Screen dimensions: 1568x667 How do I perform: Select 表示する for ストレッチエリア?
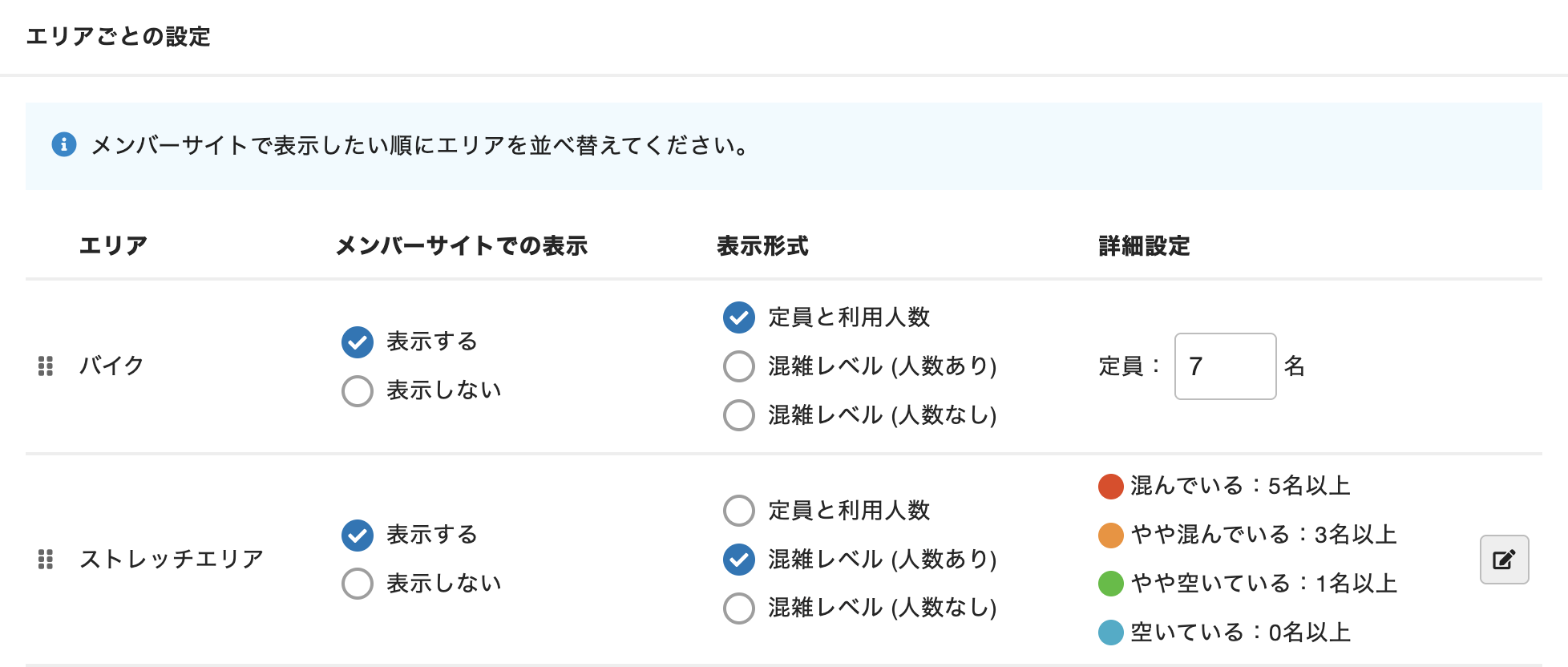358,536
